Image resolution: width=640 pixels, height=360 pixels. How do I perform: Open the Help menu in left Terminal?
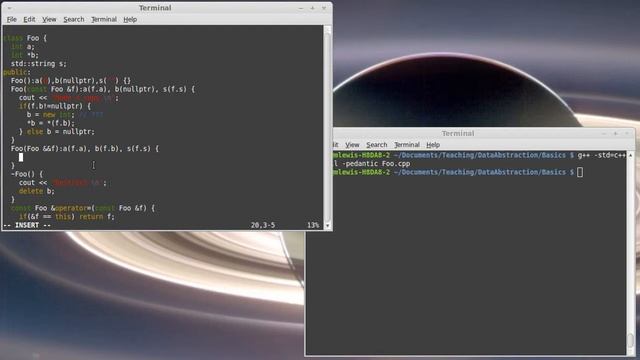pyautogui.click(x=130, y=19)
